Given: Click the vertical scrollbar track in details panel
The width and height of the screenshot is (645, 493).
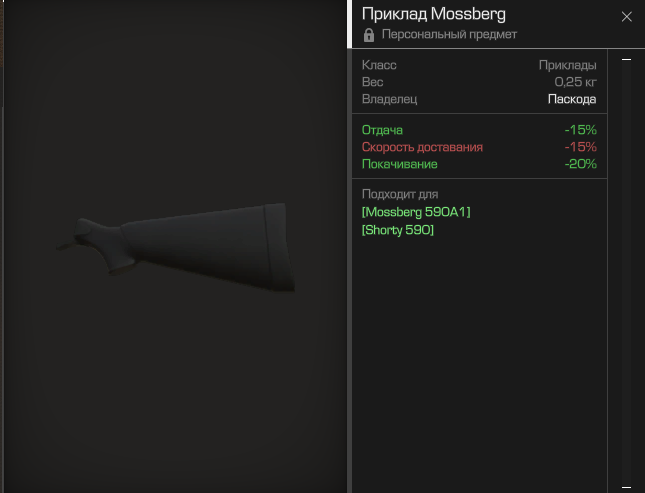Looking at the screenshot, I should (626, 274).
